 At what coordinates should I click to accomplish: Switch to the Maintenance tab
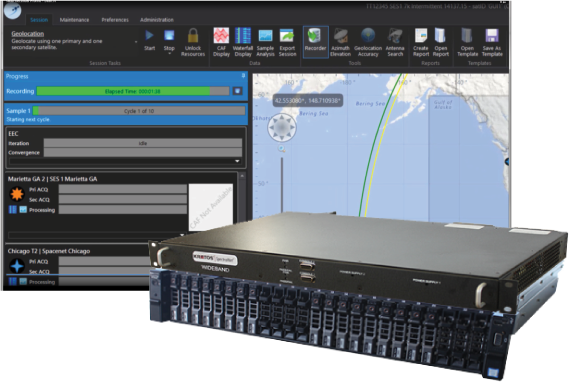coord(74,20)
